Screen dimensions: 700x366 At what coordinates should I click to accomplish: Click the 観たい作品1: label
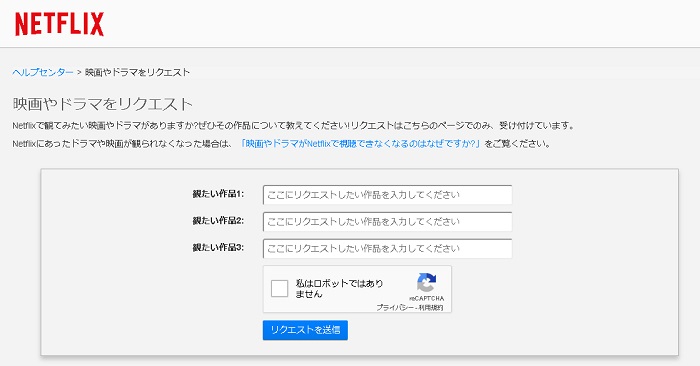tap(218, 194)
